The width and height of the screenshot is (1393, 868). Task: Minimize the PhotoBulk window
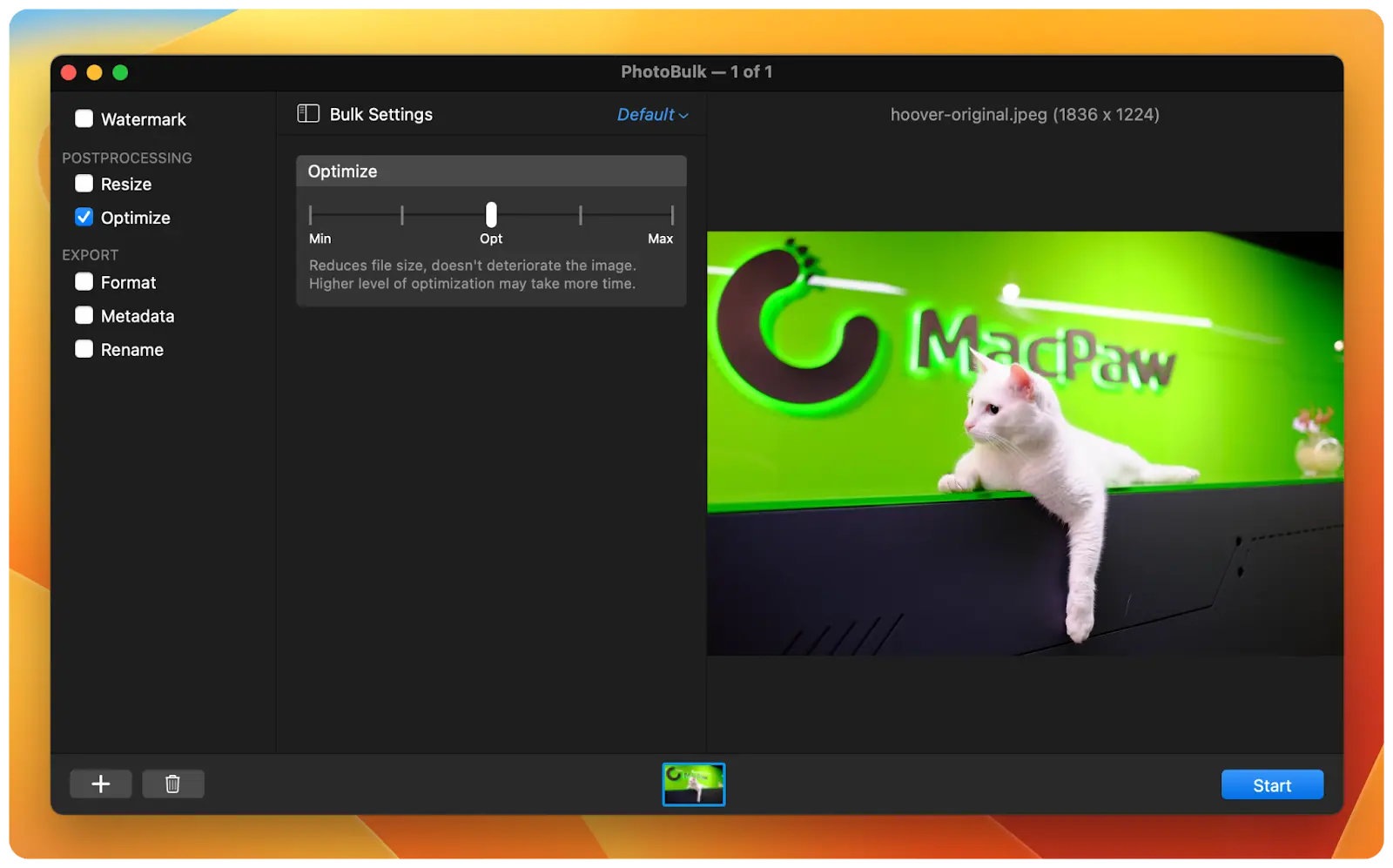tap(95, 72)
